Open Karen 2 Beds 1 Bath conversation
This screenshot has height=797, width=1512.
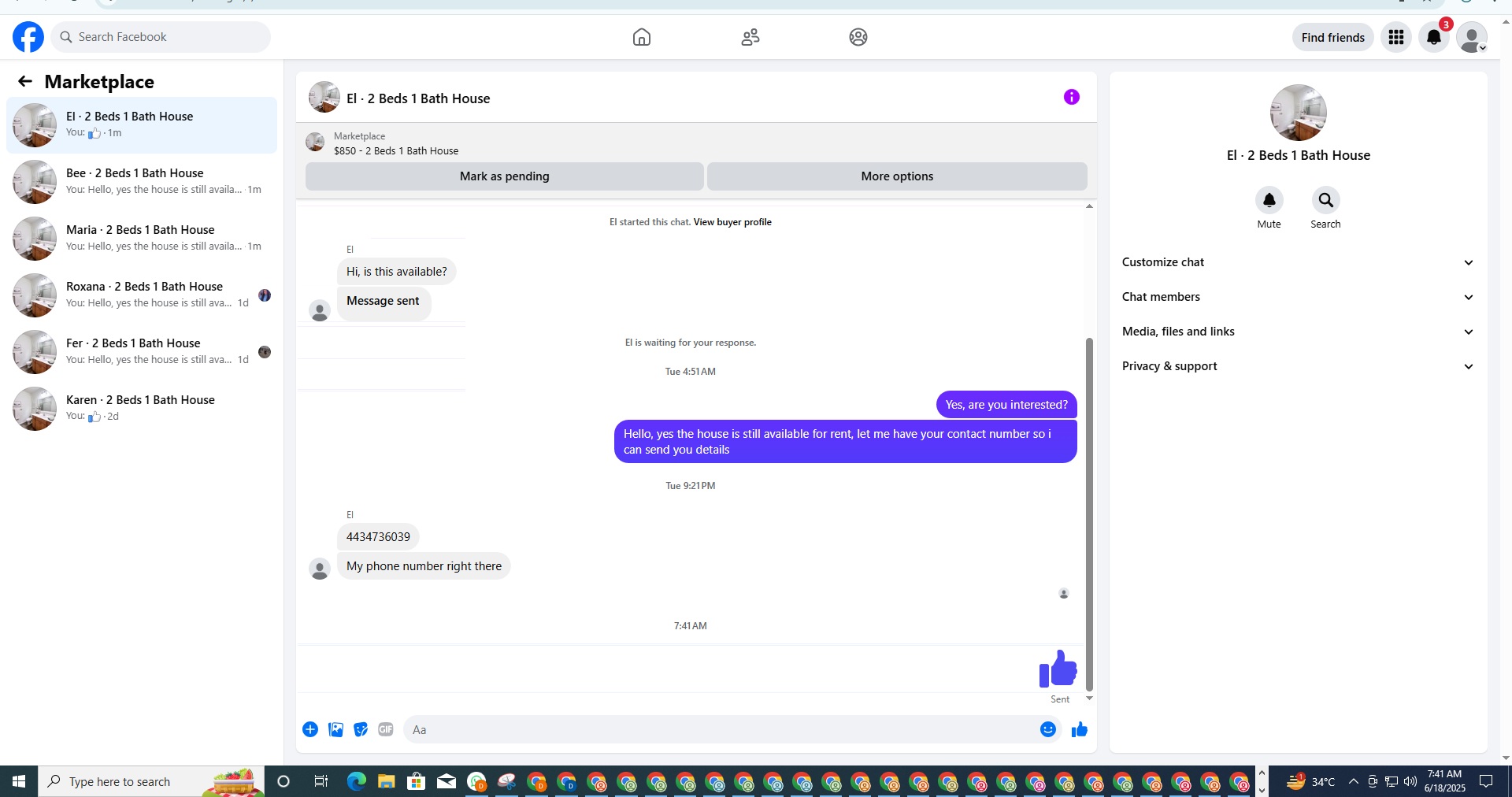tap(142, 409)
